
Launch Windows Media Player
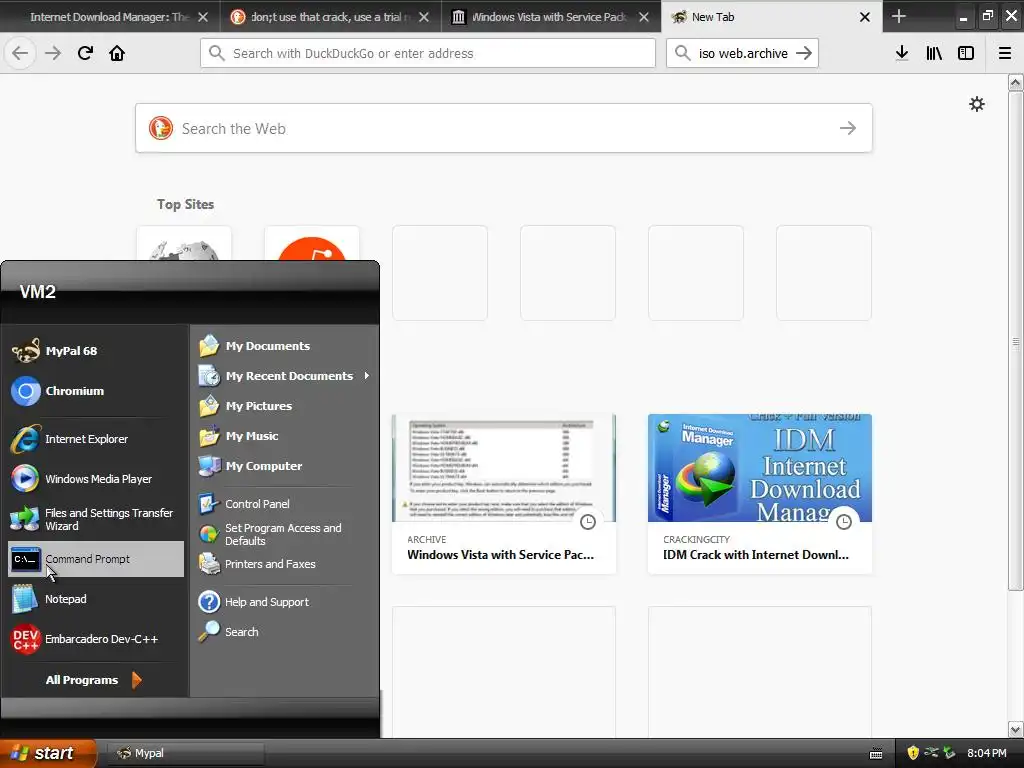coord(95,479)
